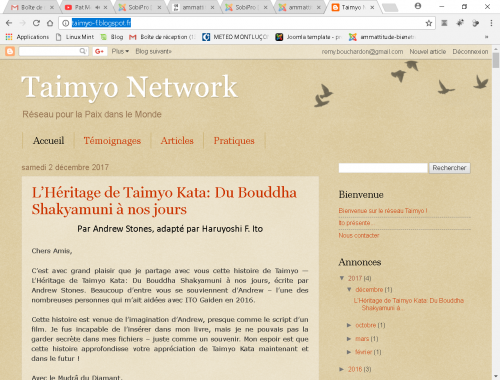Click the remy.bouchardon email in the navbar
This screenshot has height=380, width=500.
point(362,52)
